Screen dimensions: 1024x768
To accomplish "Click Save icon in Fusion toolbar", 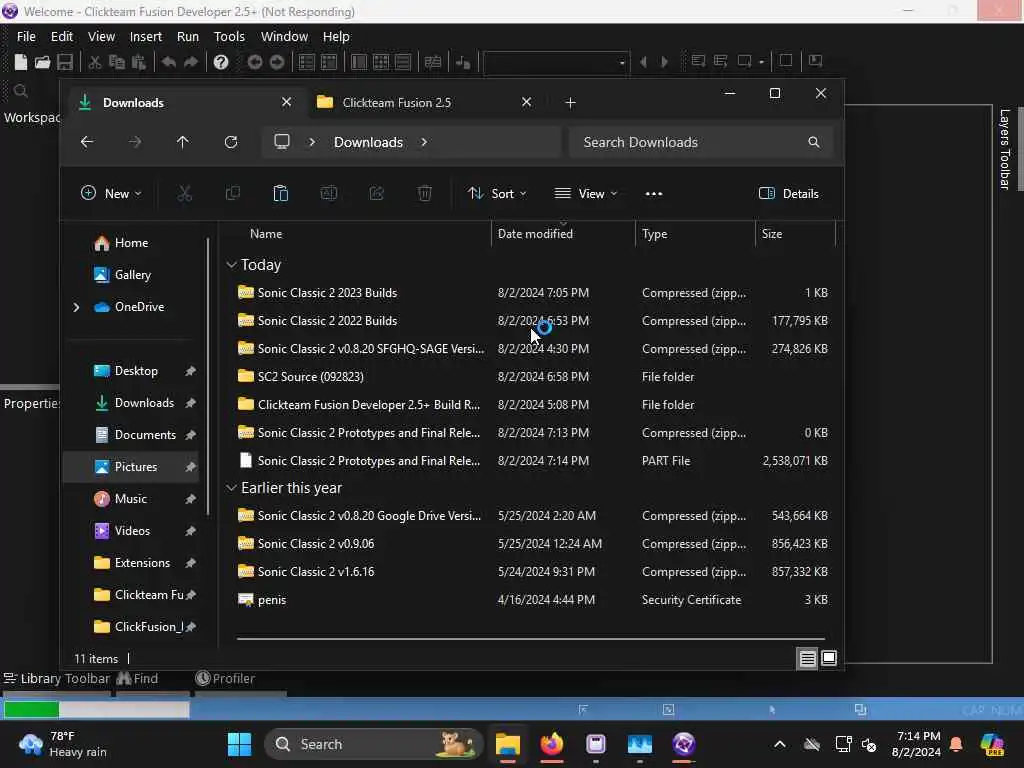I will tap(65, 62).
